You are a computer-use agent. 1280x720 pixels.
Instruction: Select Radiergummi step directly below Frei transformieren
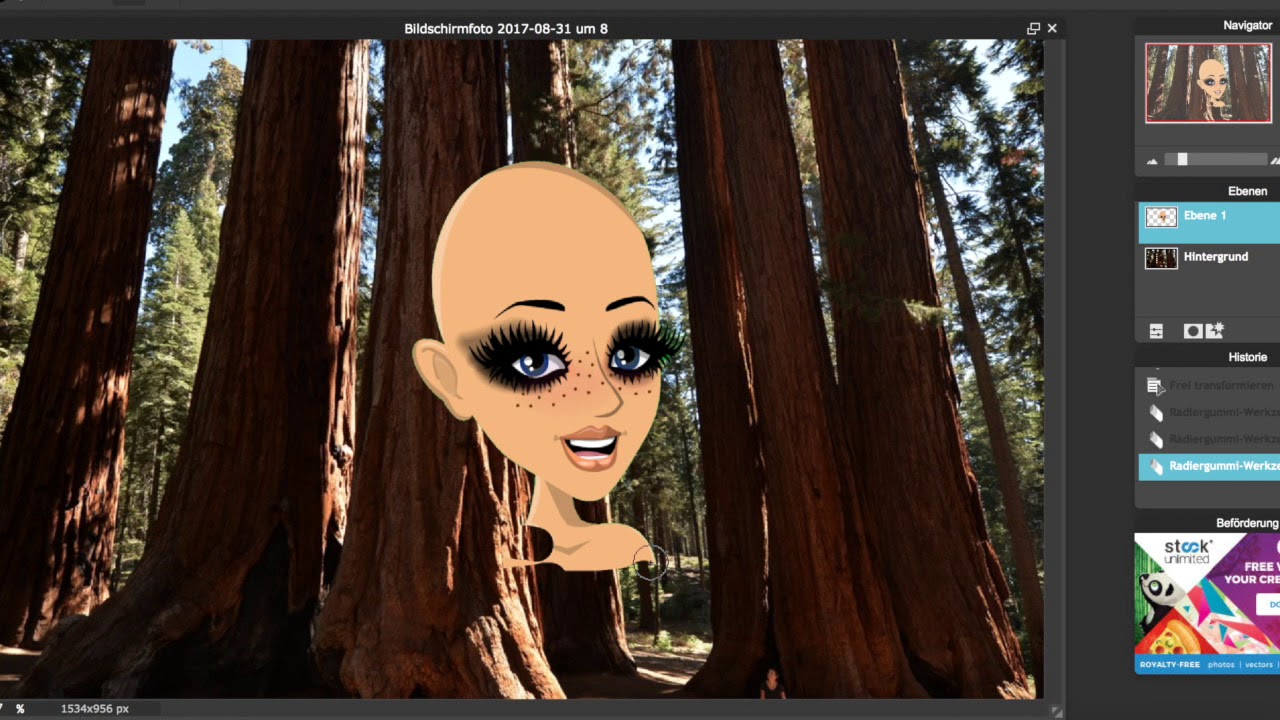1209,412
